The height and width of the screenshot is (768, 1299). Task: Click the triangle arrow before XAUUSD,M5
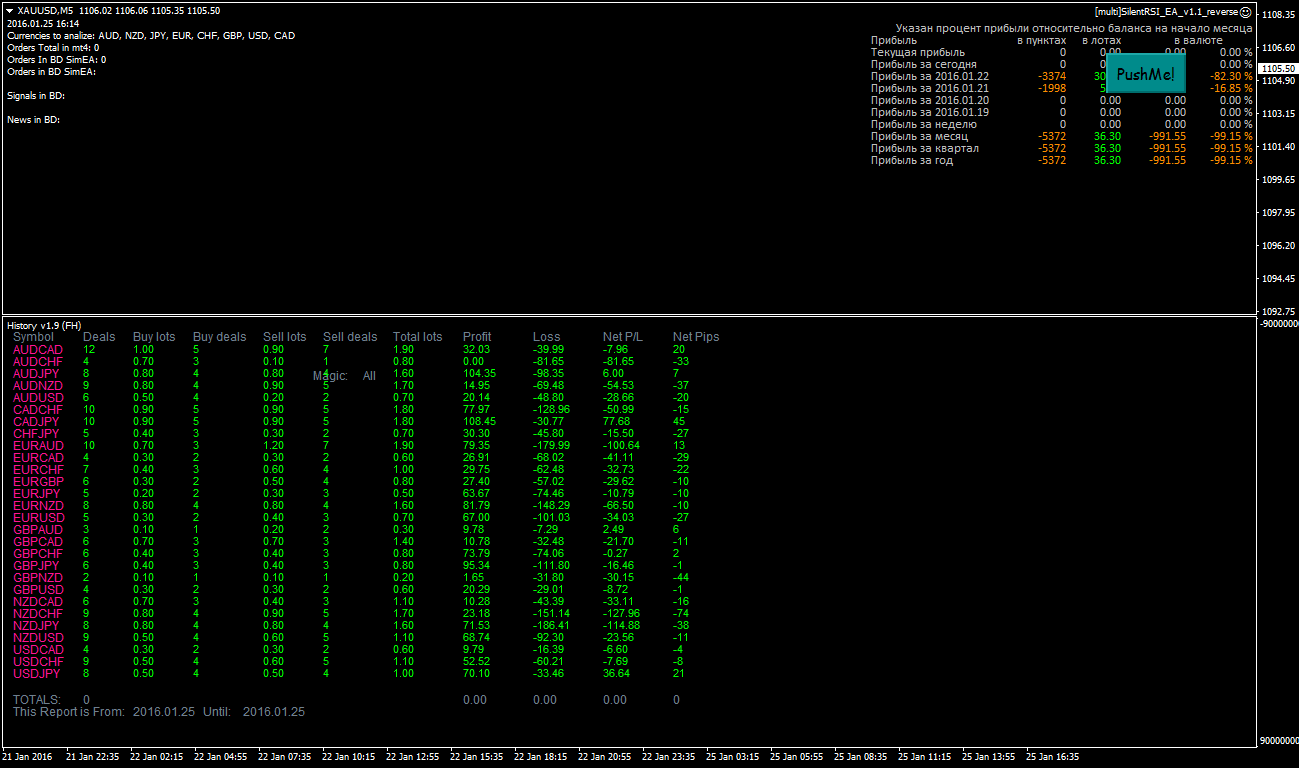pyautogui.click(x=10, y=11)
